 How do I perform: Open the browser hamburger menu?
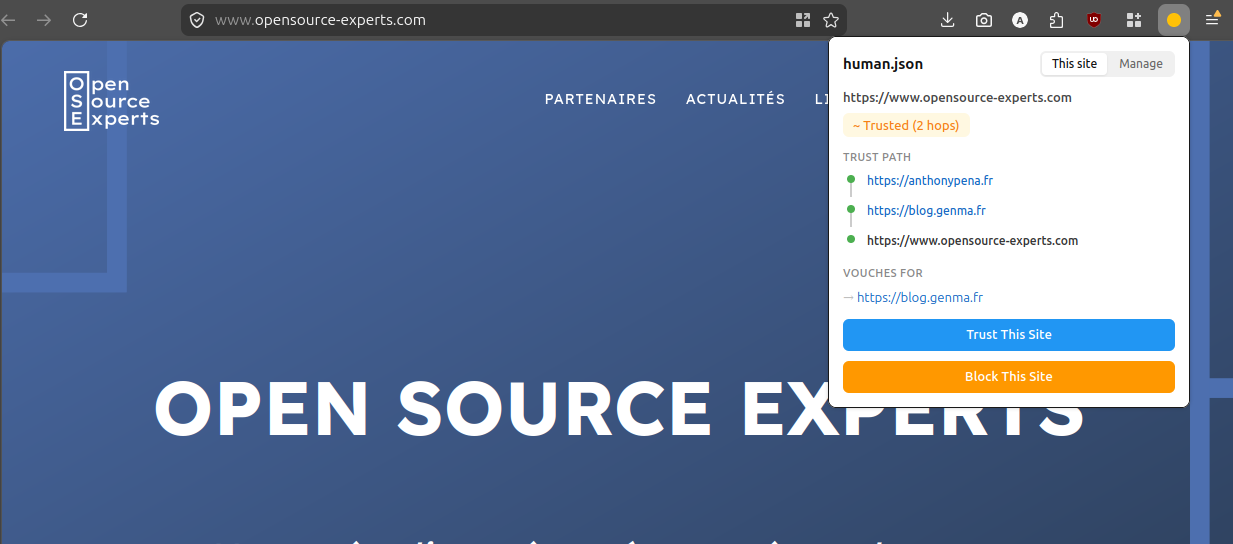1212,19
